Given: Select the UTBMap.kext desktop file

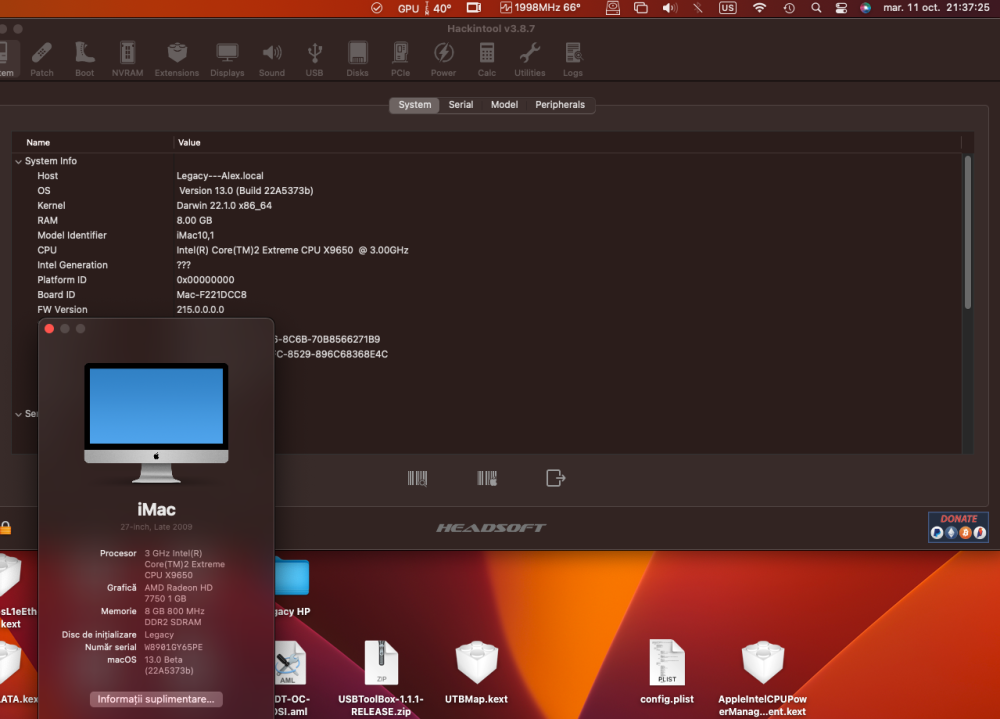Looking at the screenshot, I should click(x=476, y=672).
